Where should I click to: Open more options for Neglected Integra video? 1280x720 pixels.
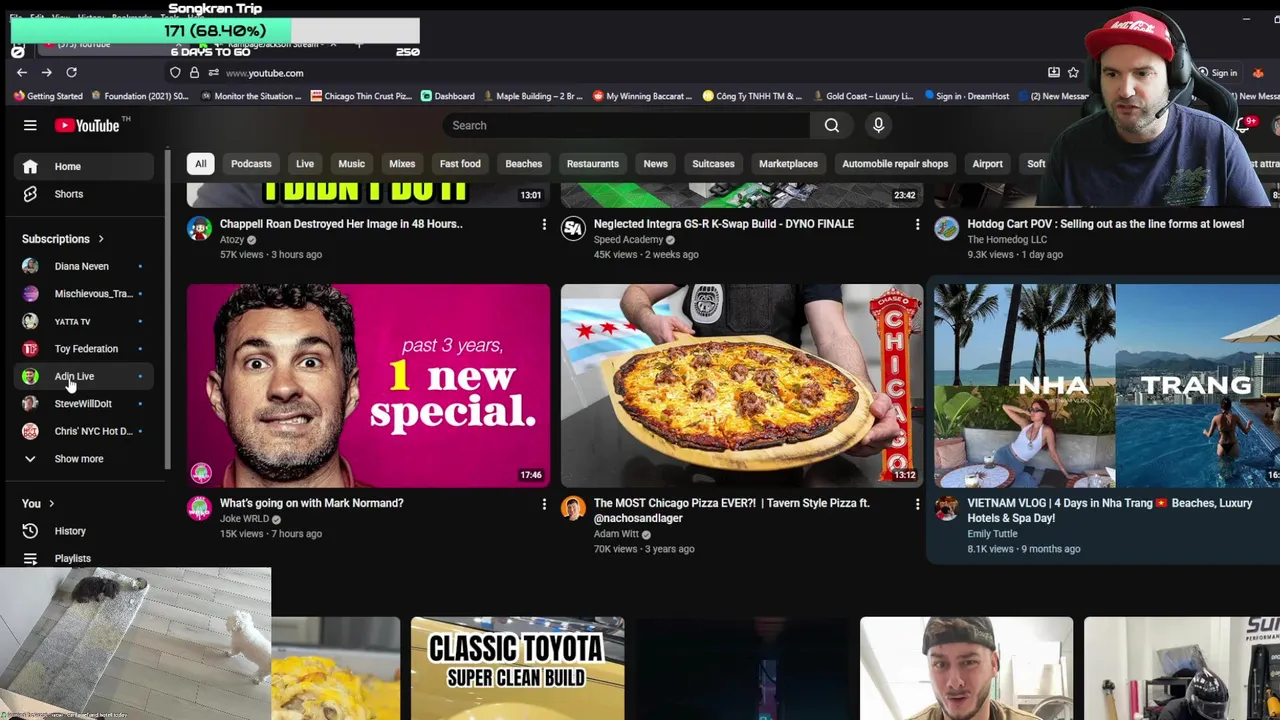(x=917, y=225)
